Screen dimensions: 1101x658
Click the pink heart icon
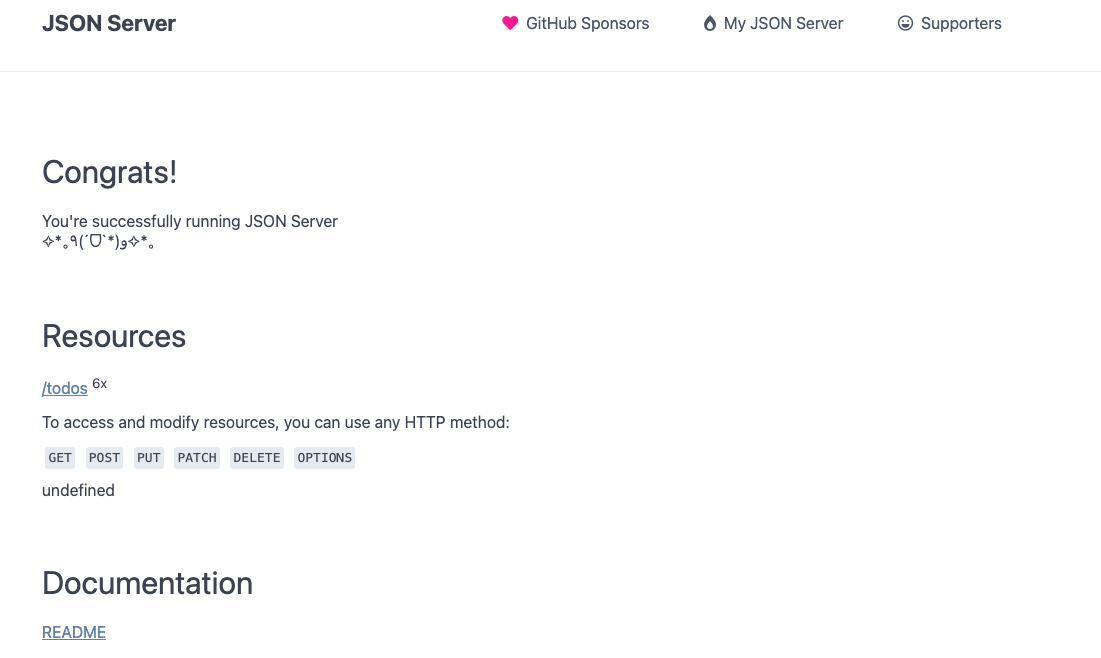click(x=510, y=23)
